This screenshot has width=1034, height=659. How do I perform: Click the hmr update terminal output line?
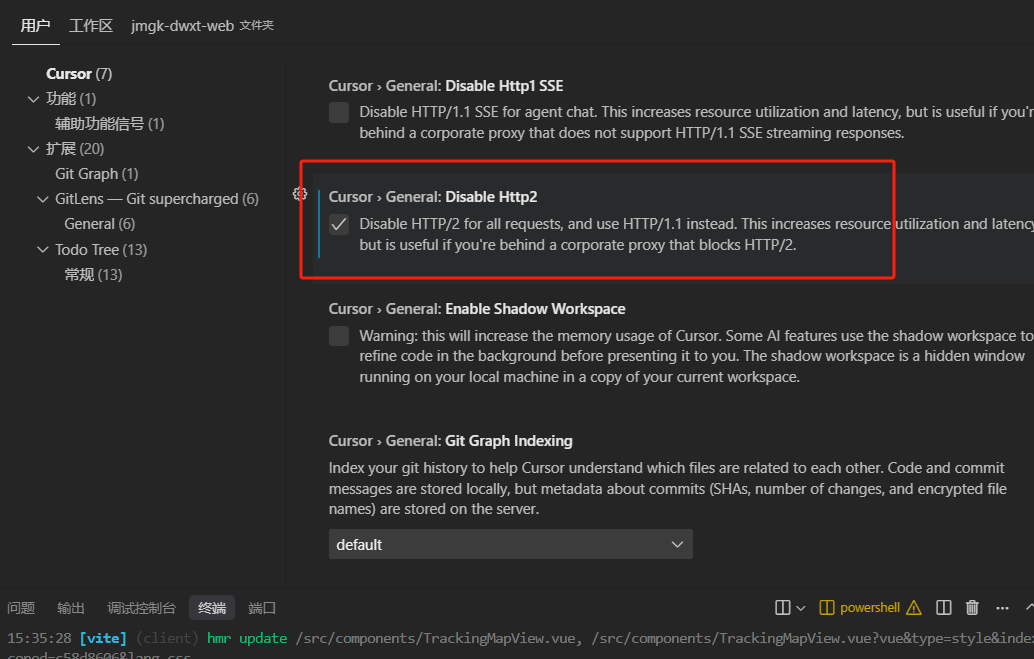pos(520,639)
